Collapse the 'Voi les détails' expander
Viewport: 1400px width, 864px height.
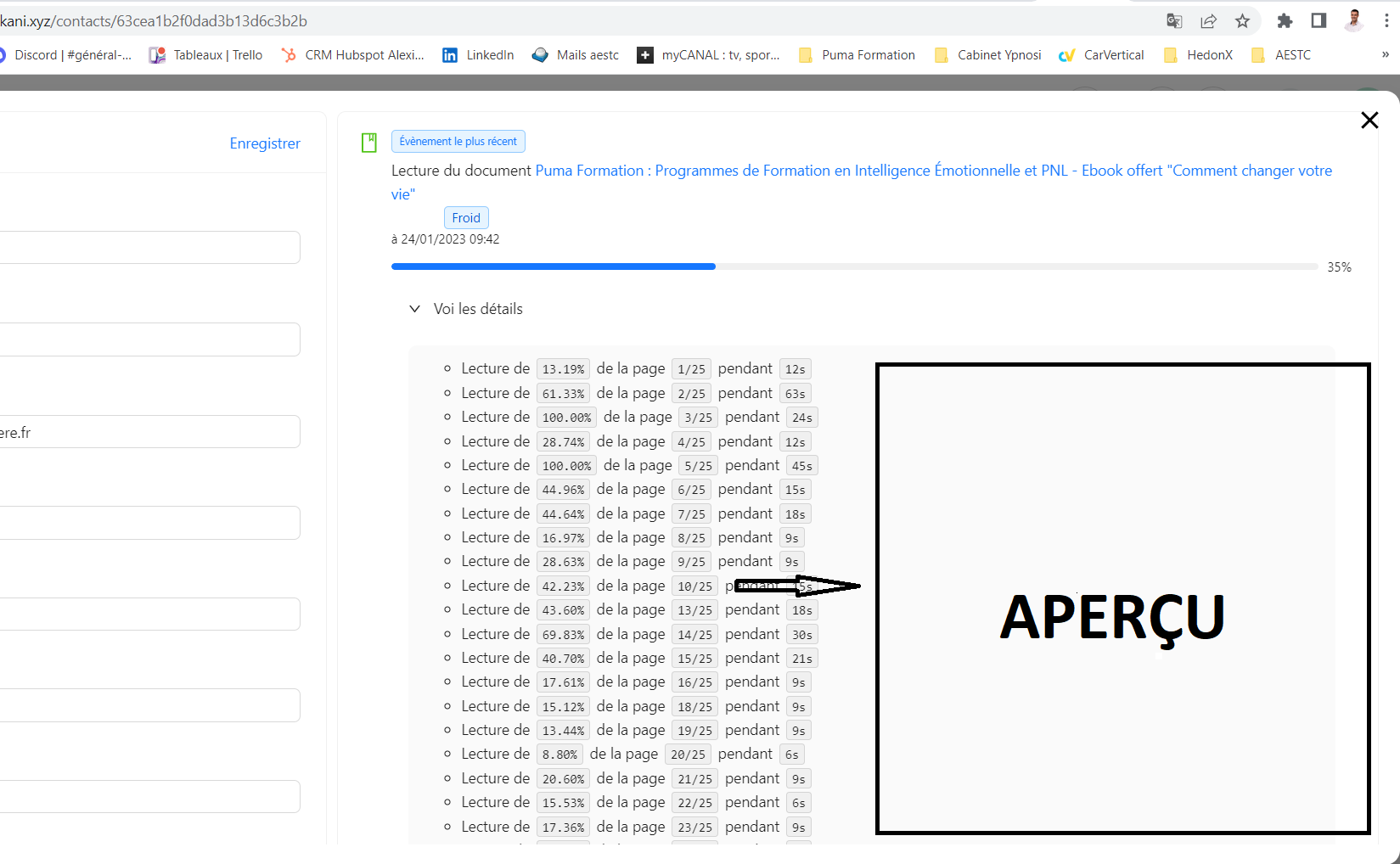pos(466,309)
